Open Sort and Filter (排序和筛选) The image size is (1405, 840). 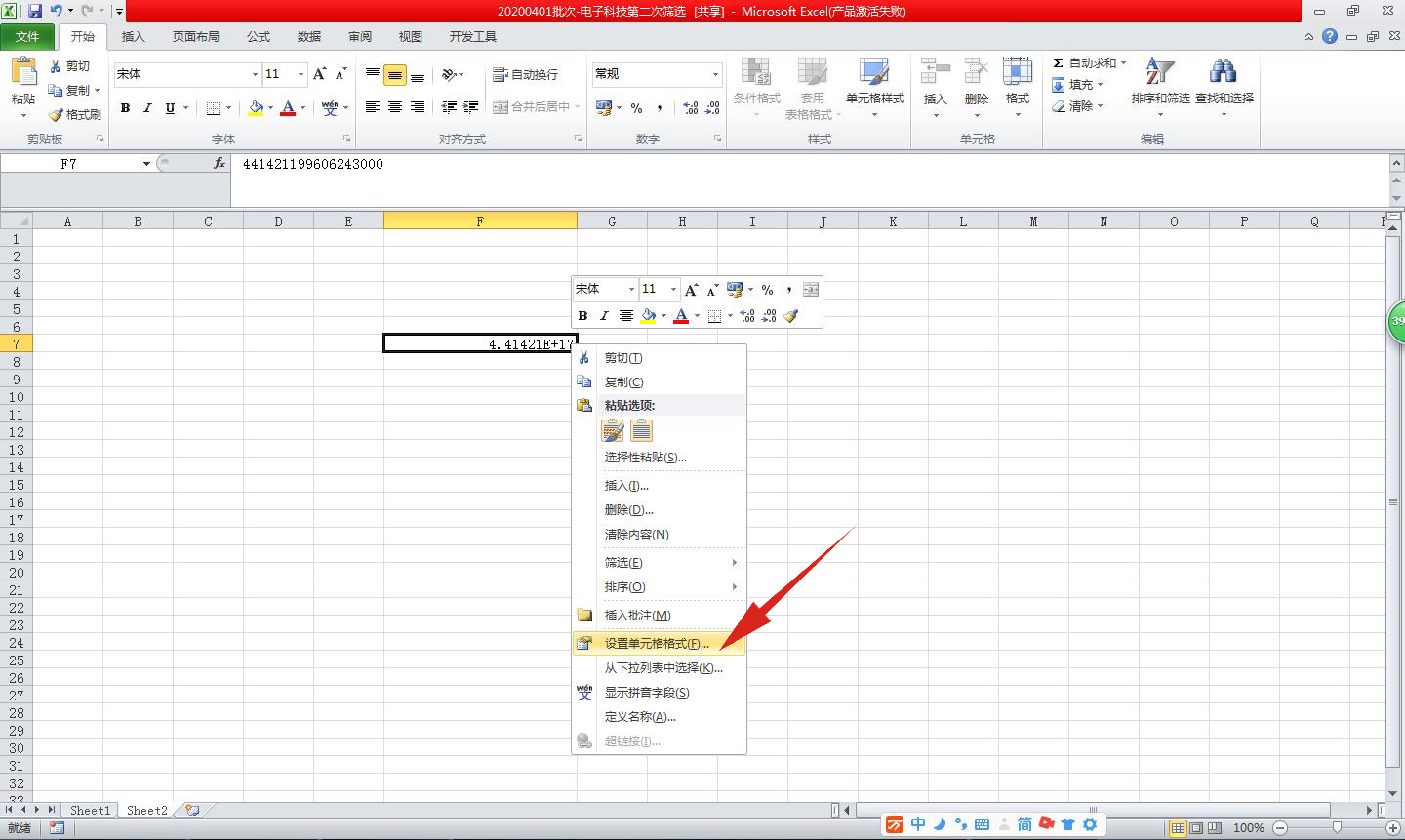(1160, 86)
